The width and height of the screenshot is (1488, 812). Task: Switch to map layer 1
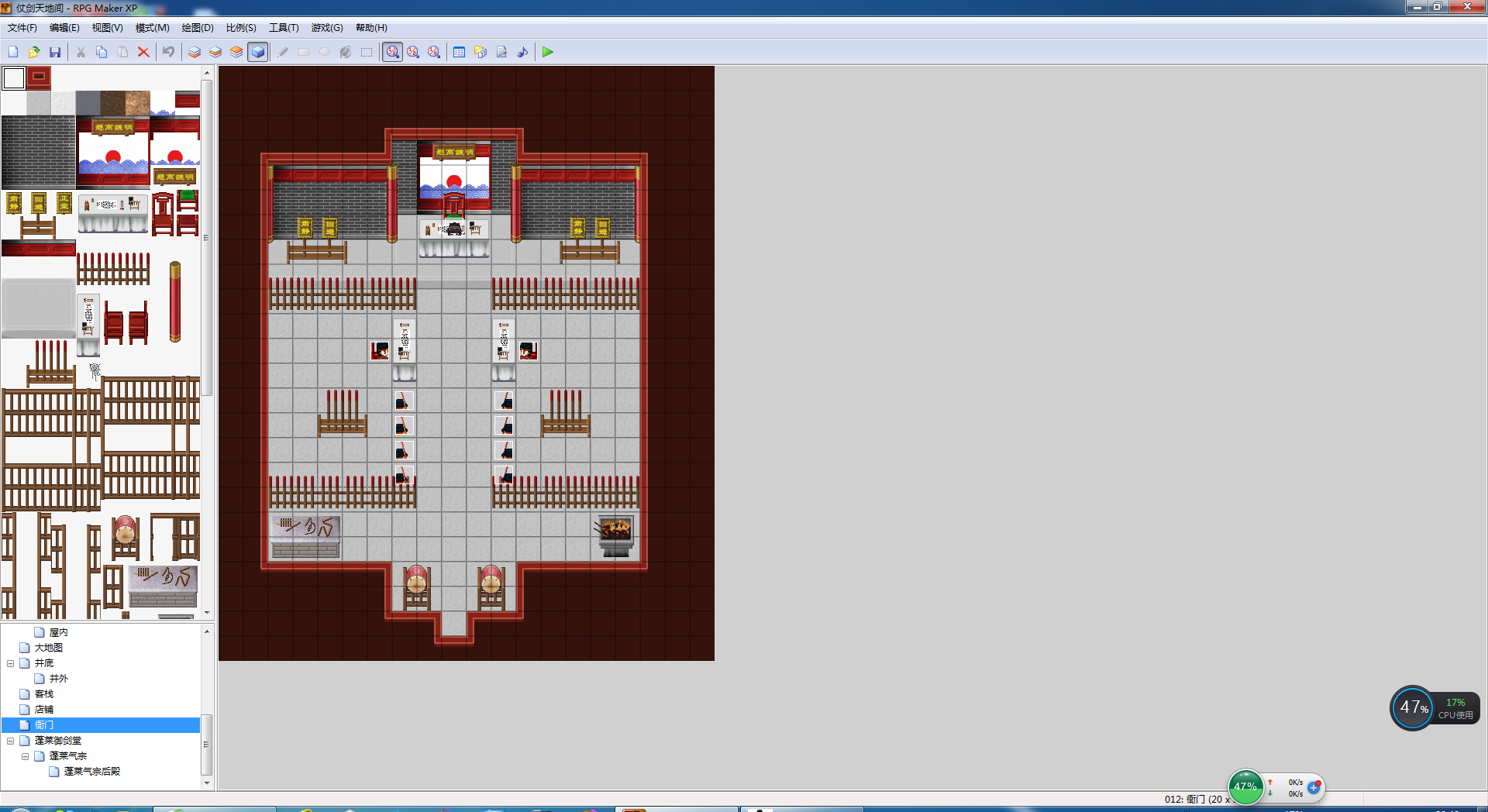pos(195,52)
